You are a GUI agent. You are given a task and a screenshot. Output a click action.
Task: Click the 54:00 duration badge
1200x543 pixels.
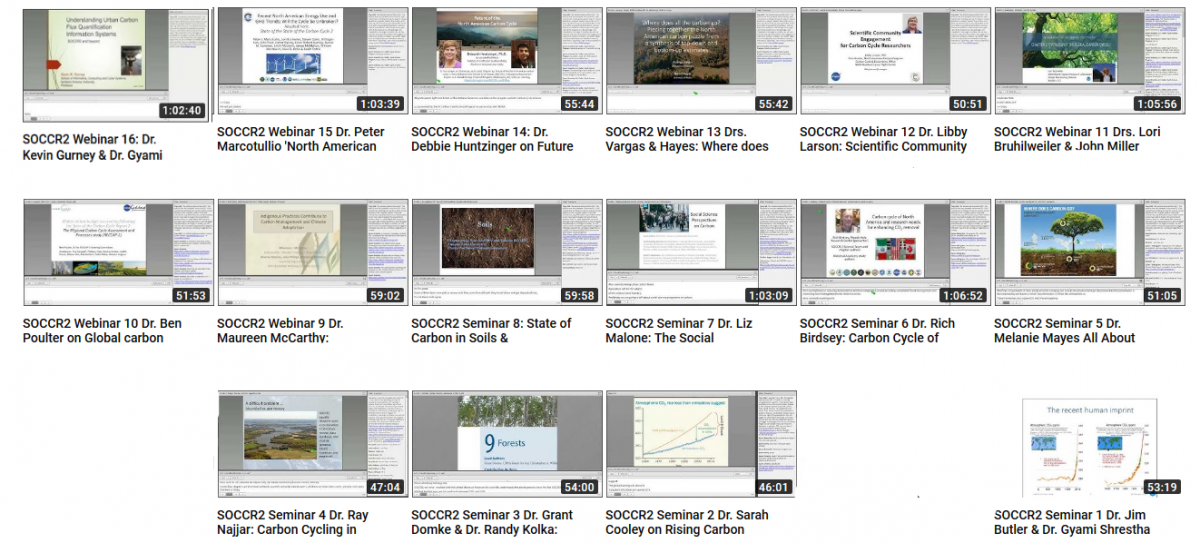click(578, 488)
